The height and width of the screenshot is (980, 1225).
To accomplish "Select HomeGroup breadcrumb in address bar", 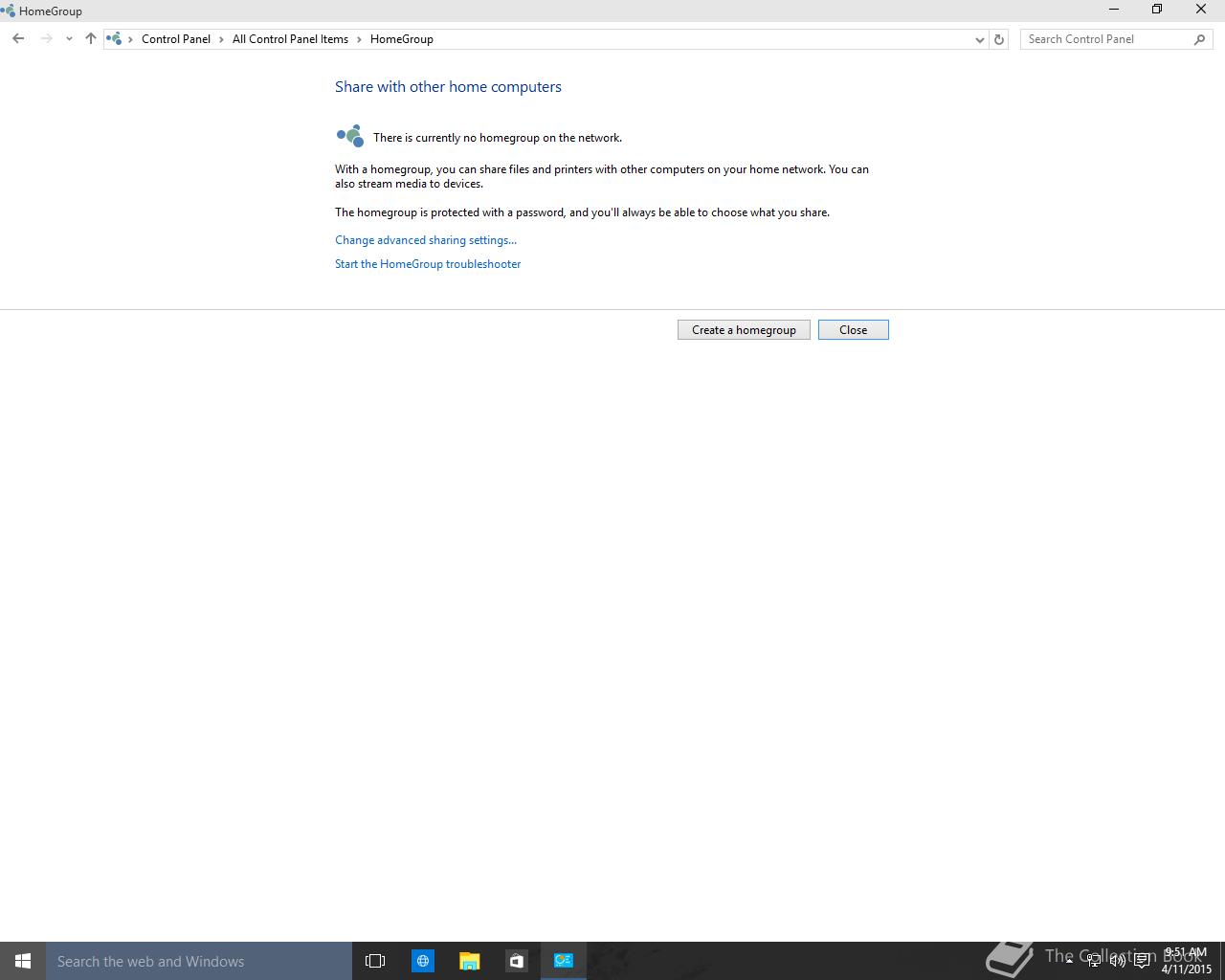I will point(402,39).
